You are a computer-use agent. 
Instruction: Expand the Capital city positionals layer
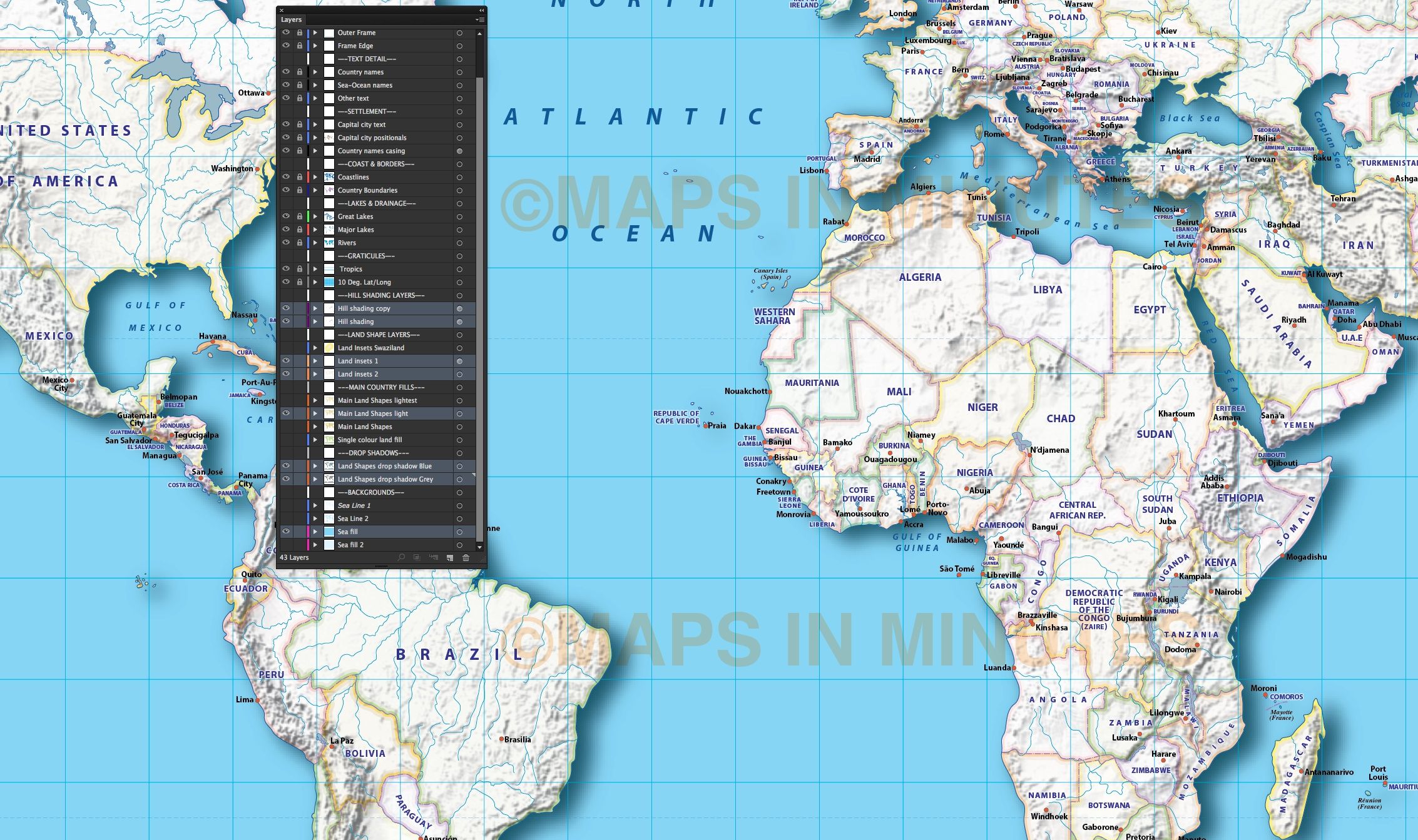click(x=315, y=138)
